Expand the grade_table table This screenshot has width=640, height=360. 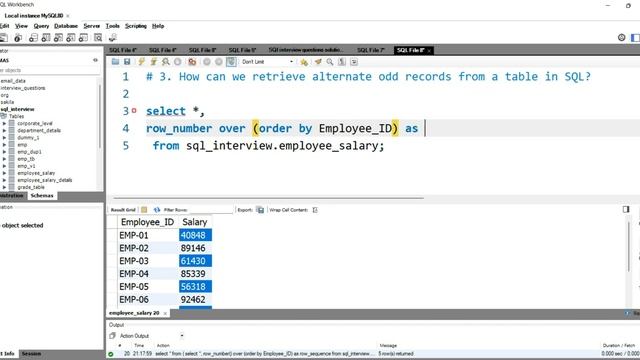[4, 187]
